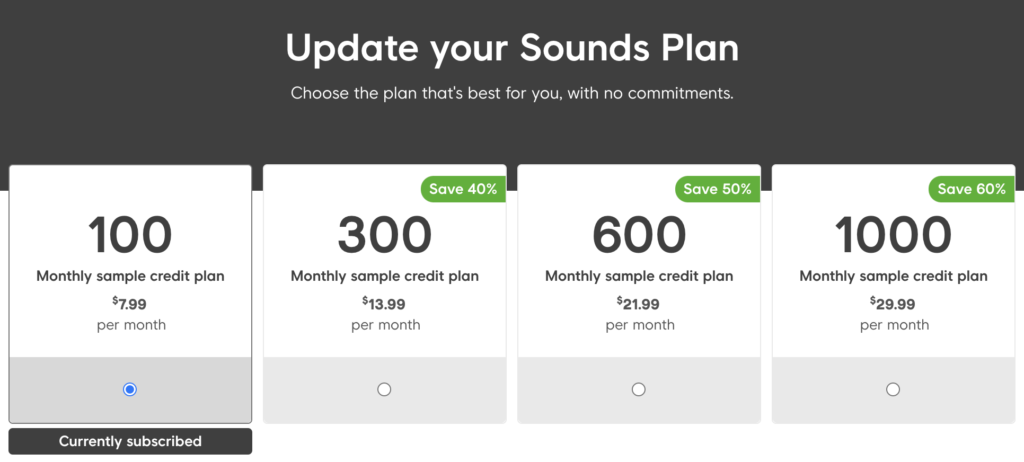Select the 100 credit plan radio button
Image resolution: width=1024 pixels, height=462 pixels.
130,389
